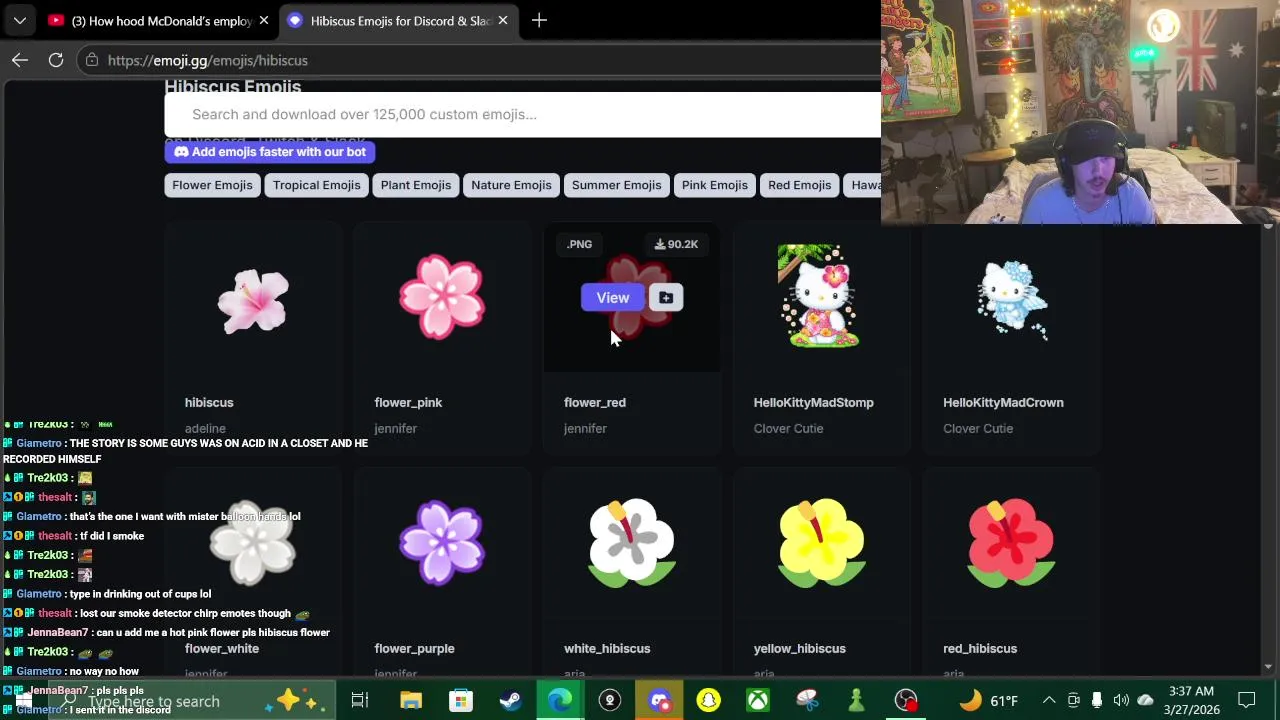Viewport: 1280px width, 720px height.
Task: Launch Steam from the taskbar
Action: [510, 700]
